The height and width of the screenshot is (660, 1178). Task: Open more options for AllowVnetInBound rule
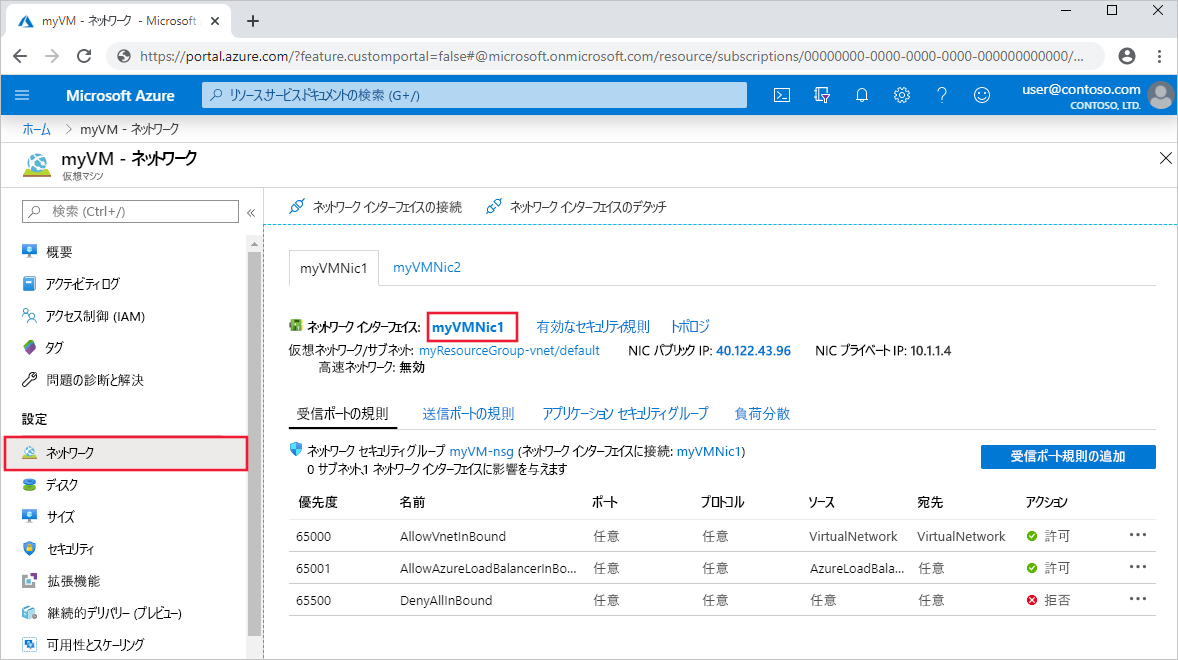(x=1137, y=535)
